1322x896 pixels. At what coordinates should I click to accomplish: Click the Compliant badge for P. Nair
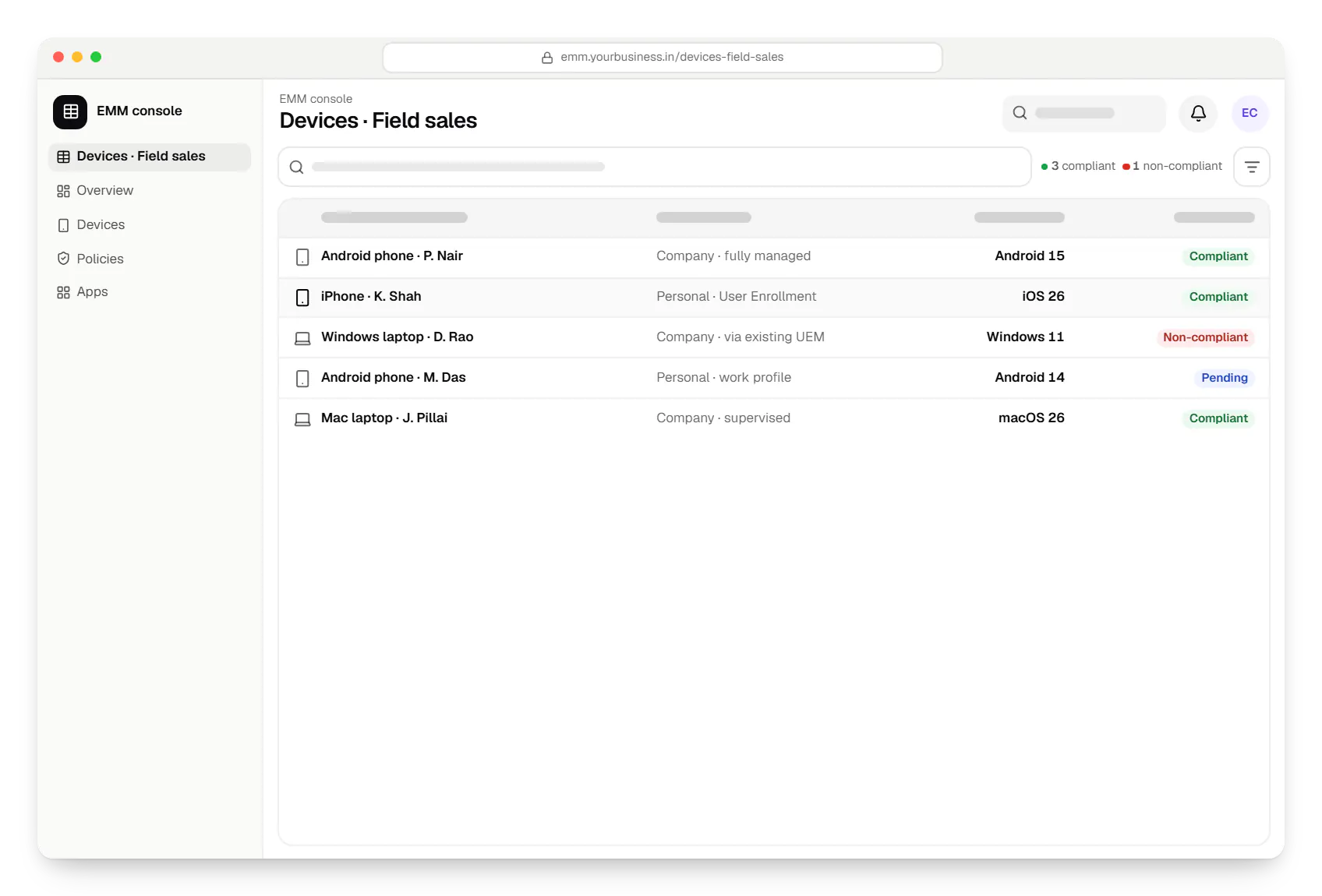tap(1218, 256)
